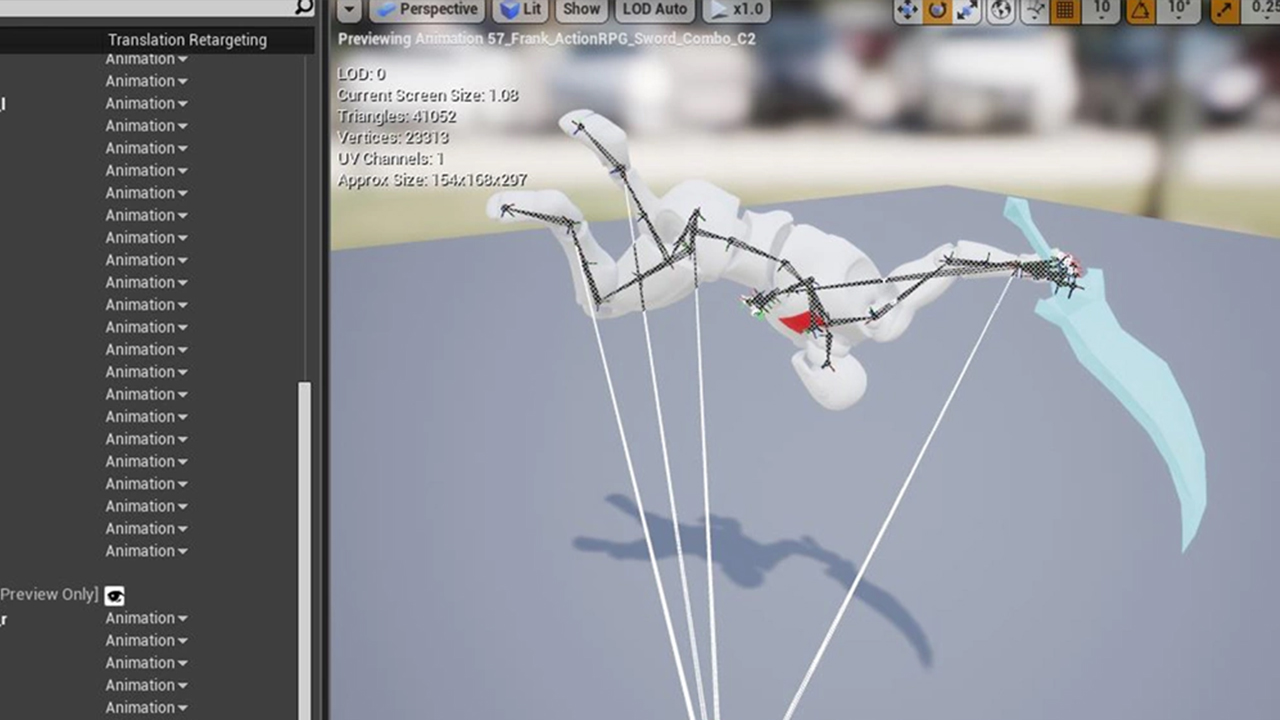
Task: Toggle the Preview Only eye icon
Action: click(115, 596)
